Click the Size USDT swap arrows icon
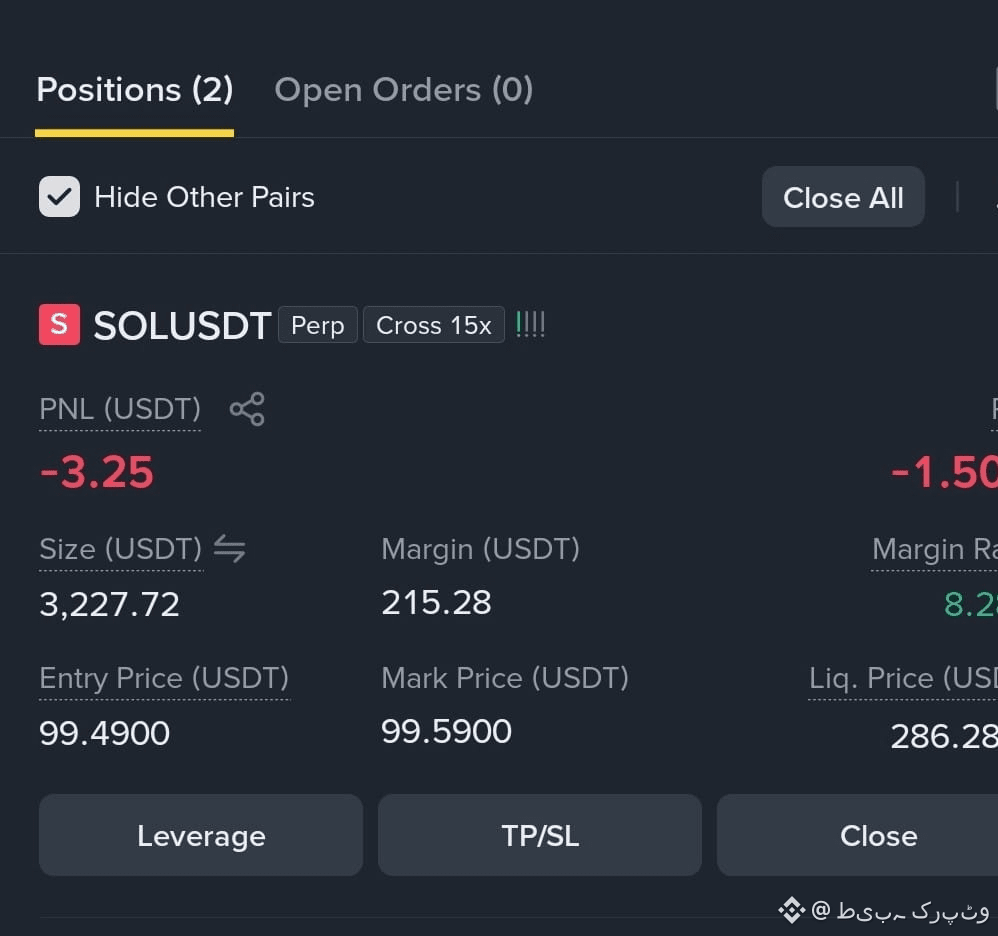 pyautogui.click(x=229, y=548)
